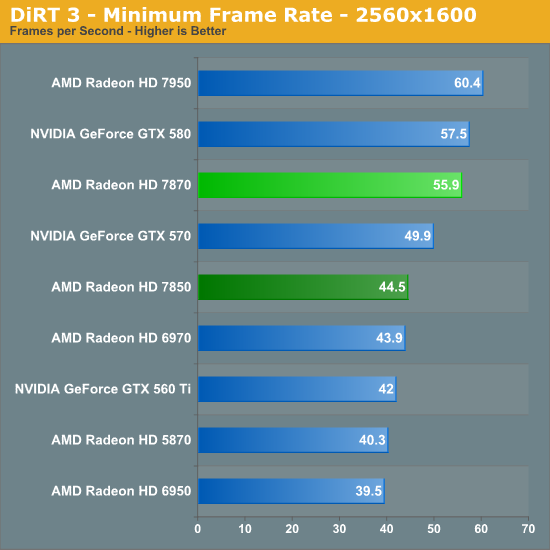Click the axis tick label 60

(x=481, y=529)
